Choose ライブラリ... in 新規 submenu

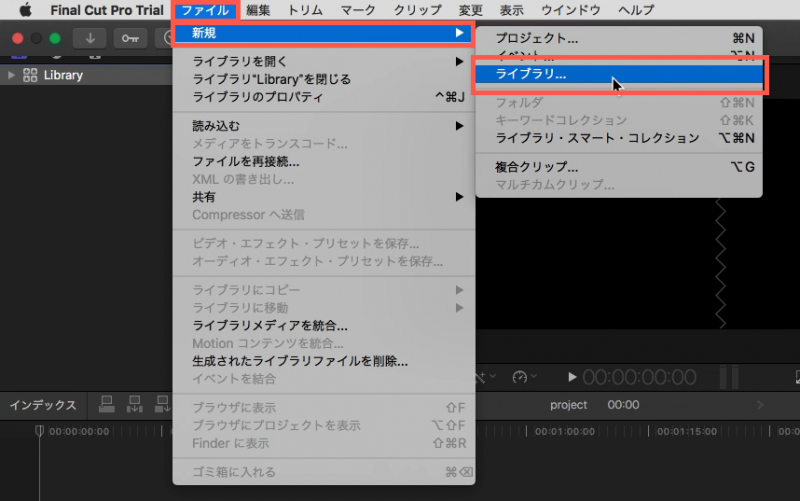point(619,74)
